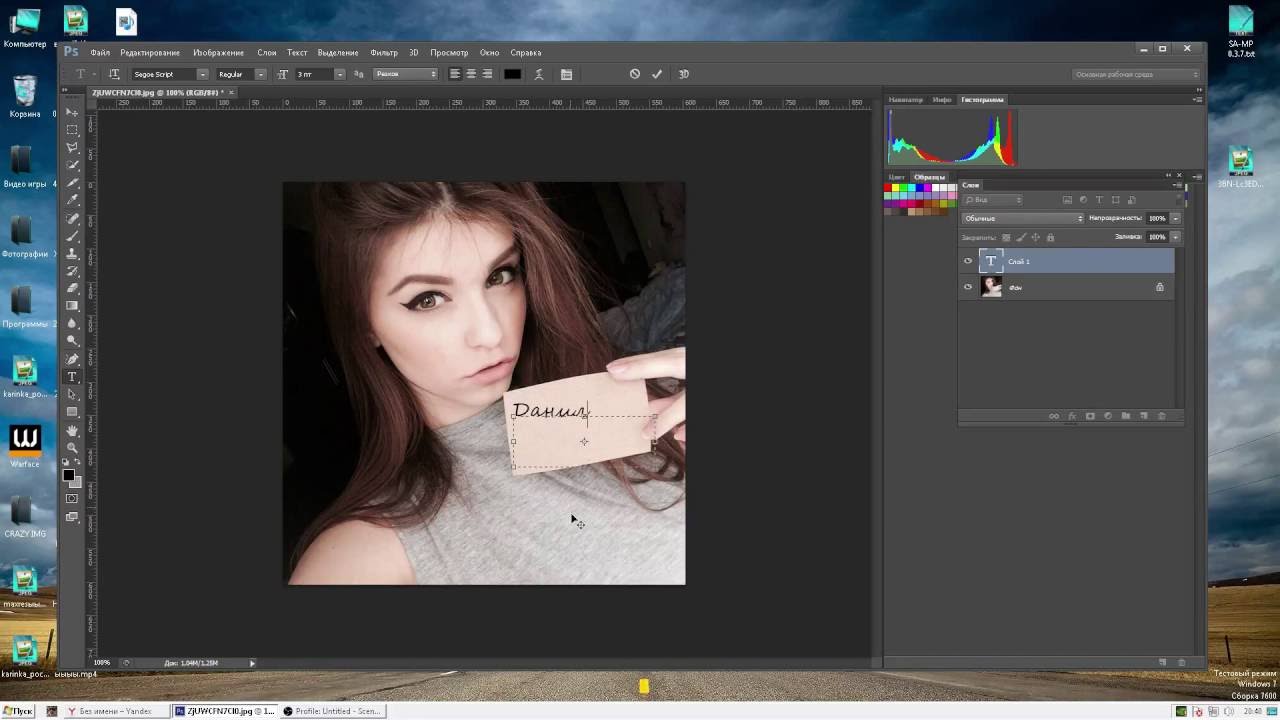The height and width of the screenshot is (720, 1280).
Task: Select the Horizontal Type tool
Action: [72, 377]
